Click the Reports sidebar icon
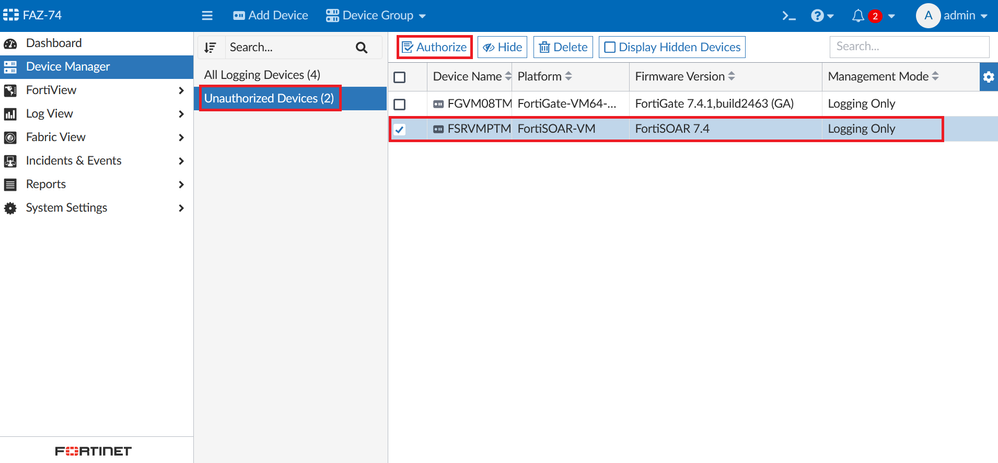 point(10,185)
